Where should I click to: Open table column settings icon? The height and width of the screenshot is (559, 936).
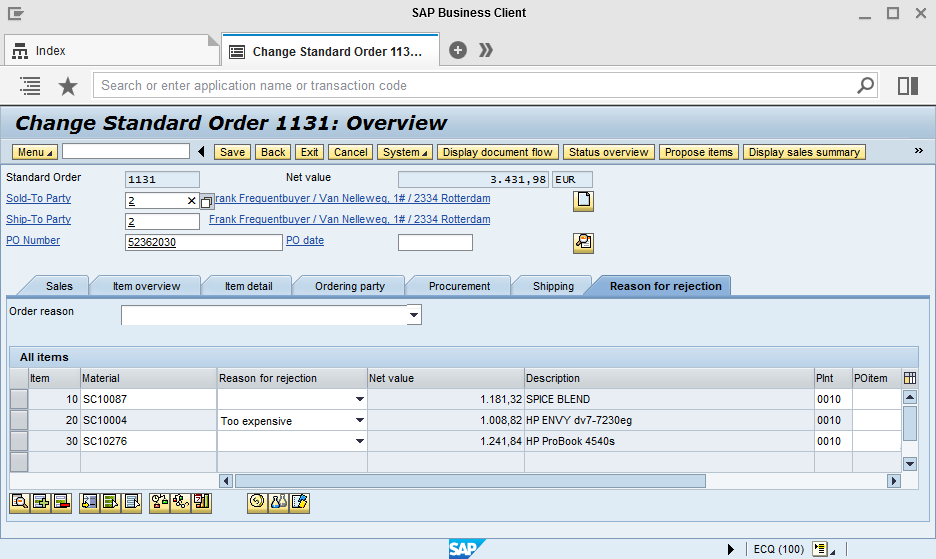(x=910, y=378)
